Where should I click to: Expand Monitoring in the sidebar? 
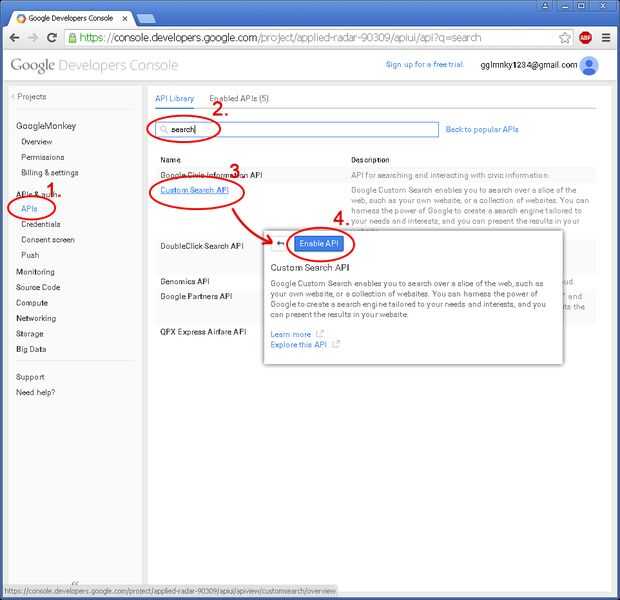(x=35, y=272)
